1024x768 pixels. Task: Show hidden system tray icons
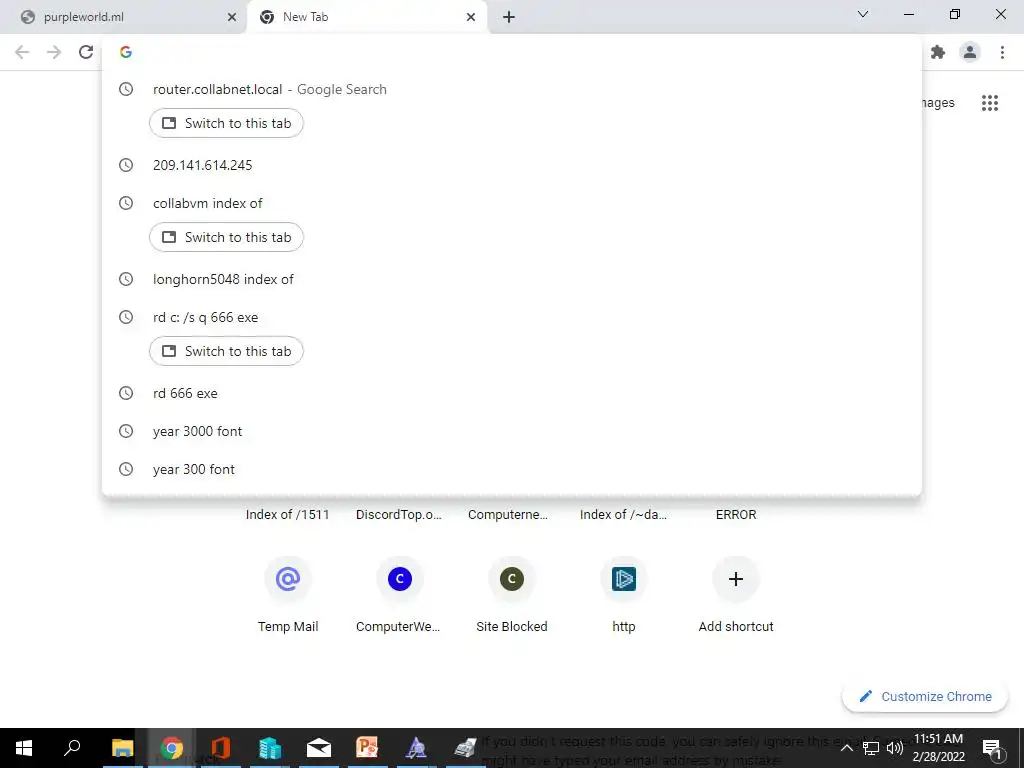point(846,748)
